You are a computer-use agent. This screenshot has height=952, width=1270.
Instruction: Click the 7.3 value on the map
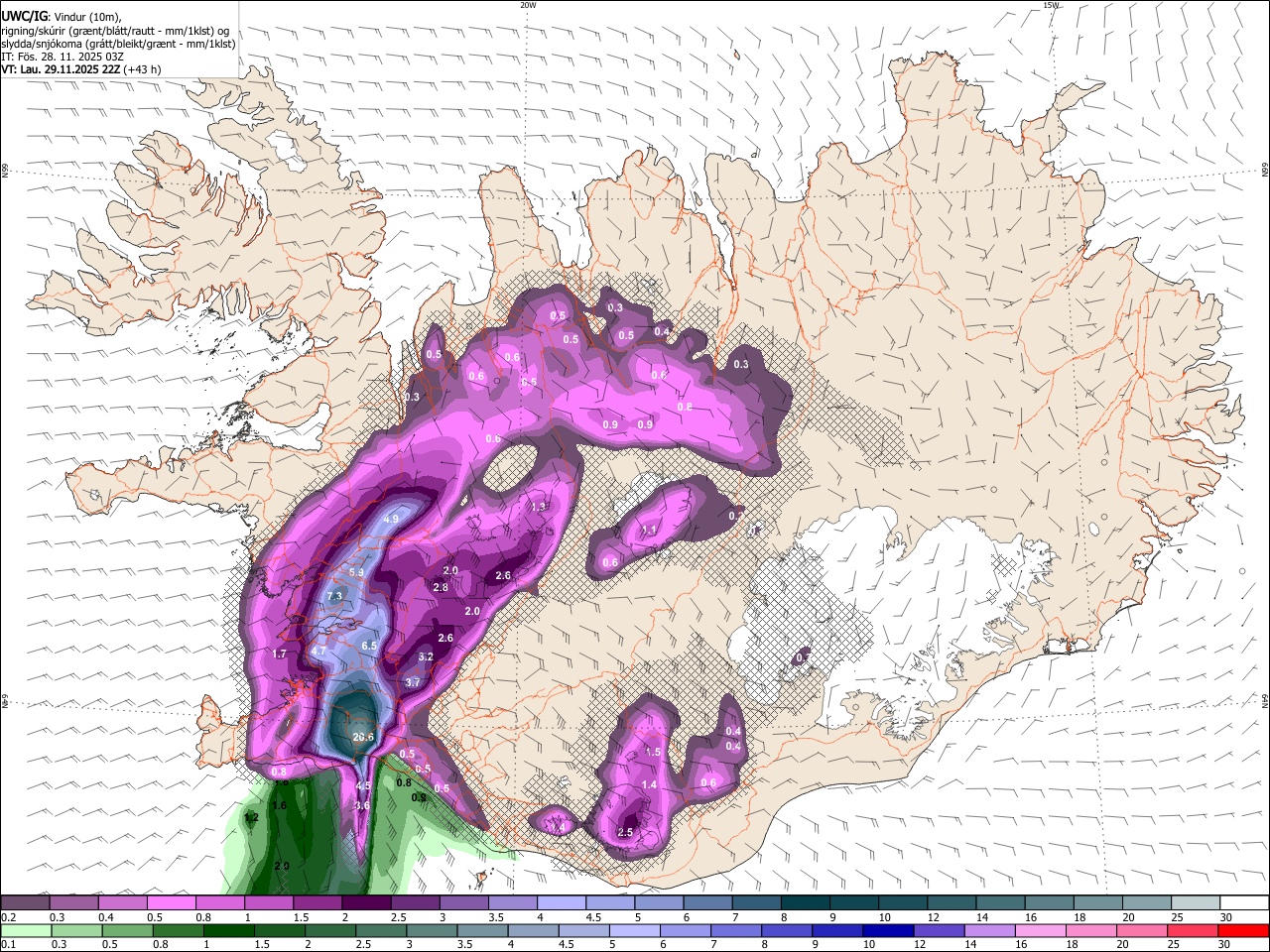[x=334, y=595]
